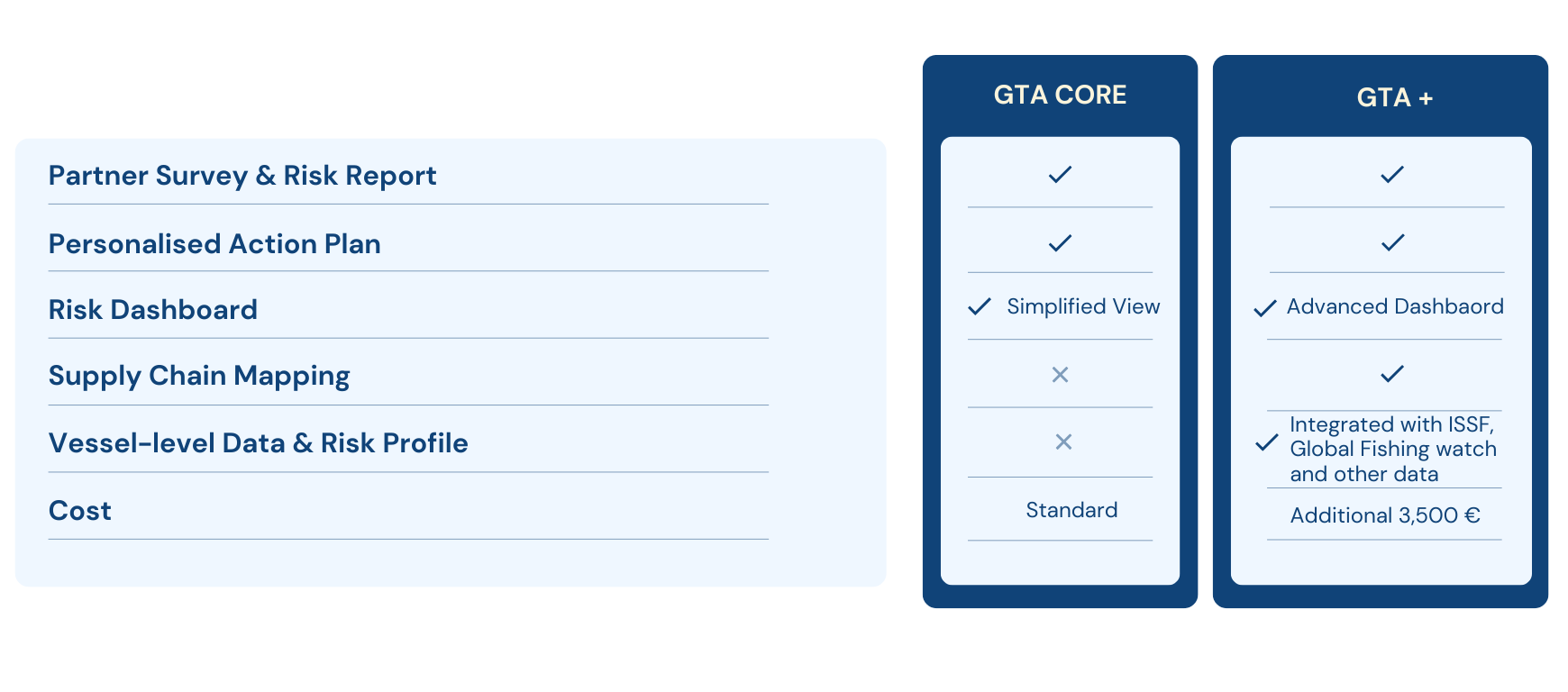
Task: Click checkmark beside Integrated with ISSF text
Action: click(1267, 442)
